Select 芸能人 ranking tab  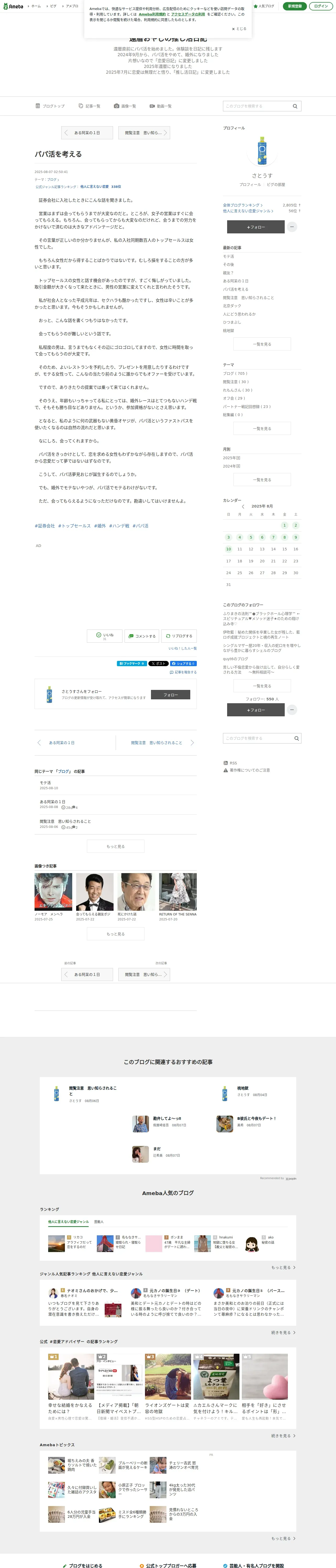point(99,1222)
